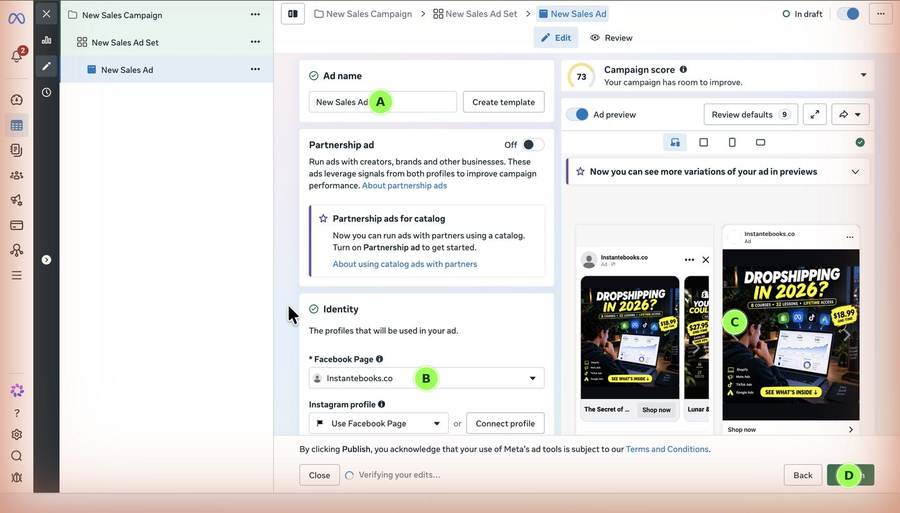
Task: Click the Back button
Action: click(802, 475)
